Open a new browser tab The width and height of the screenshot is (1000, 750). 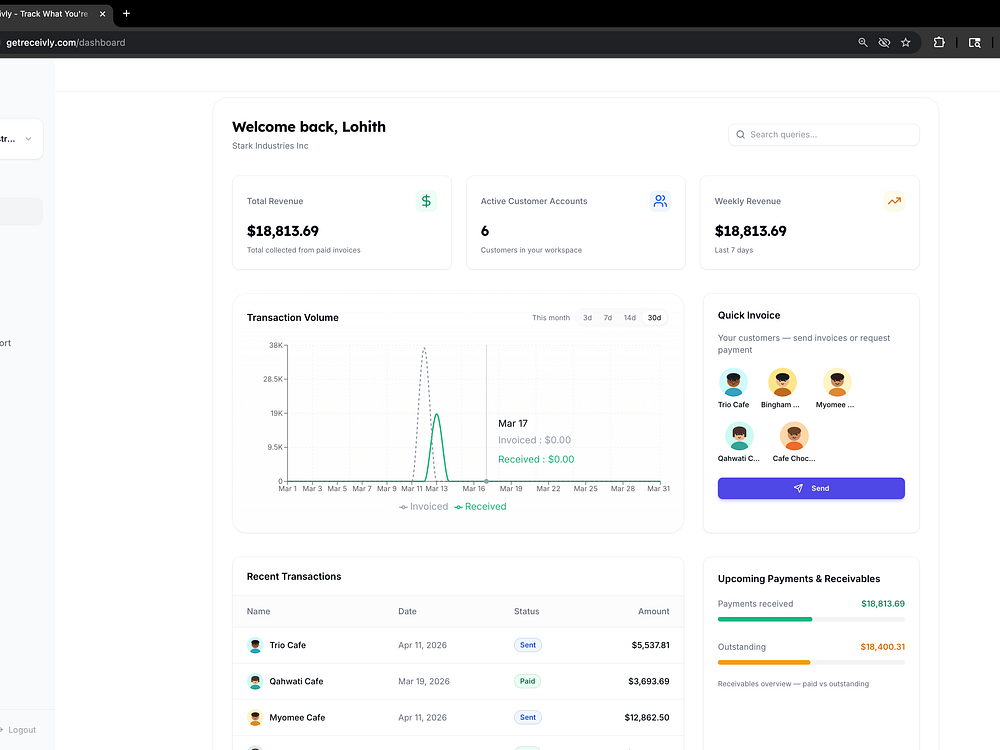click(x=126, y=13)
